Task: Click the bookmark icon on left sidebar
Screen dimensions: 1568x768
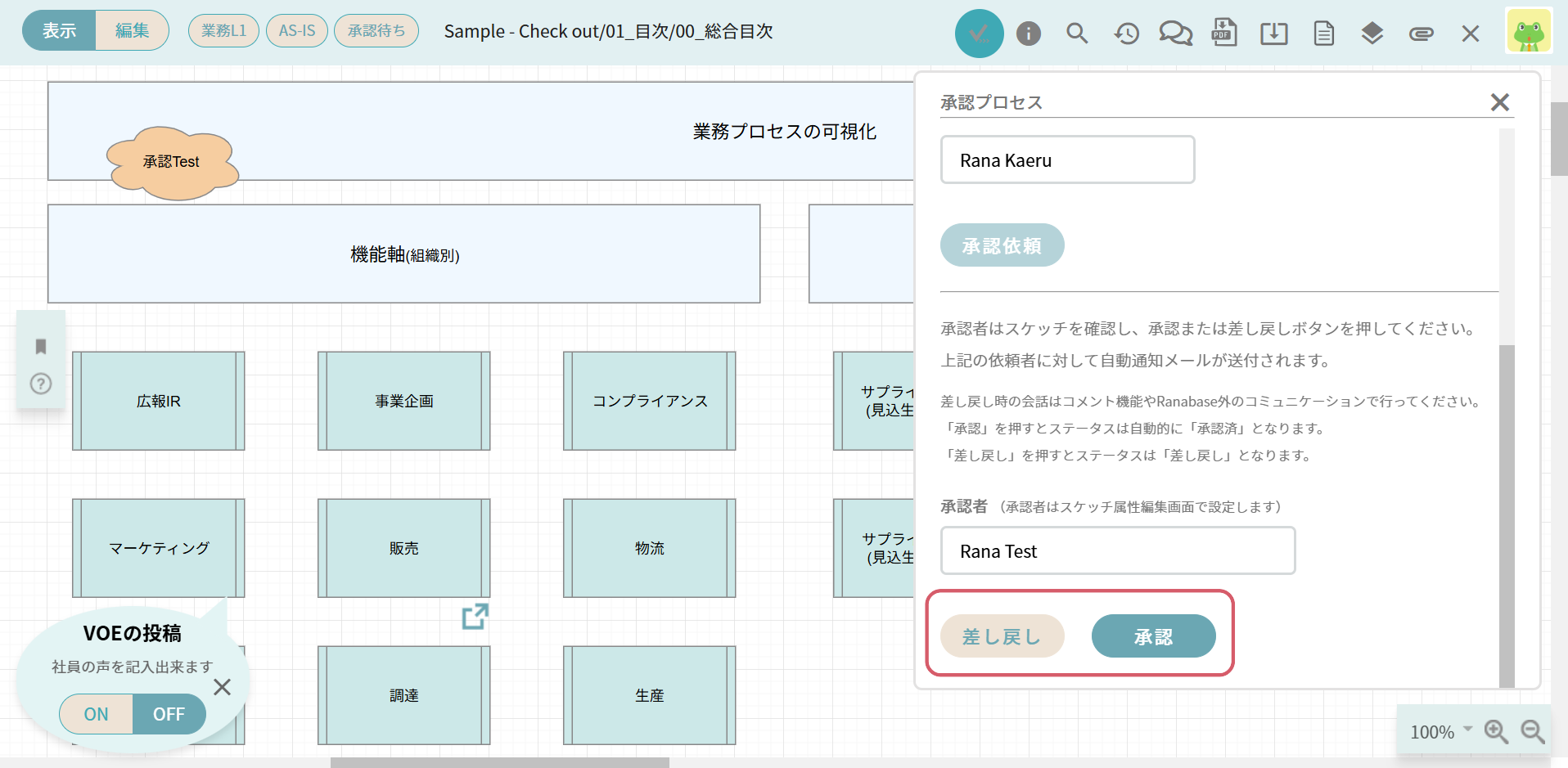Action: coord(41,347)
